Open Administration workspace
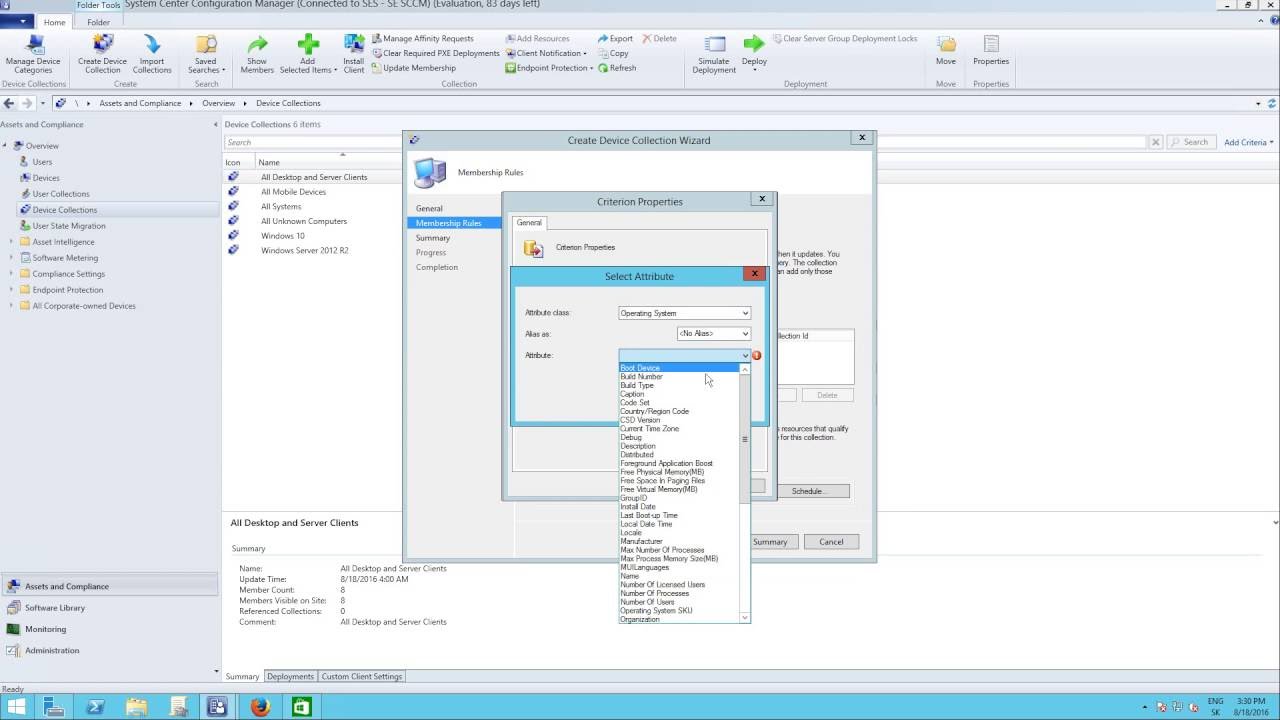This screenshot has height=720, width=1280. tap(52, 650)
